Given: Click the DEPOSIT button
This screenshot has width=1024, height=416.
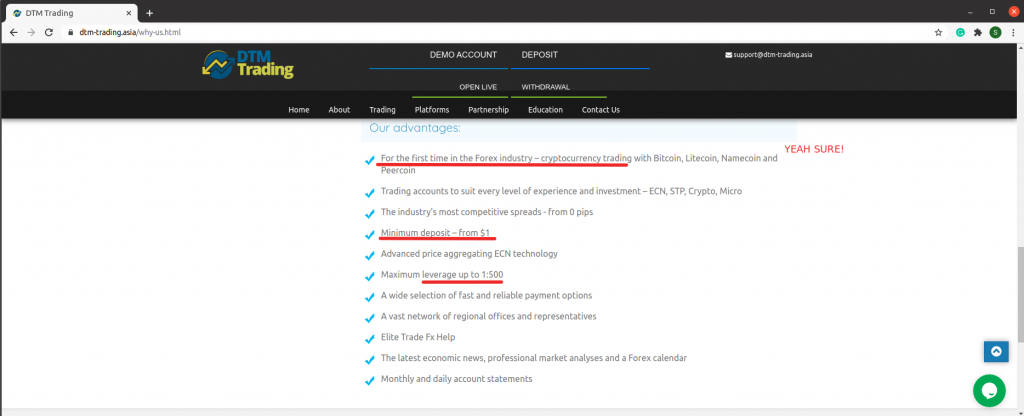Looking at the screenshot, I should pos(539,55).
